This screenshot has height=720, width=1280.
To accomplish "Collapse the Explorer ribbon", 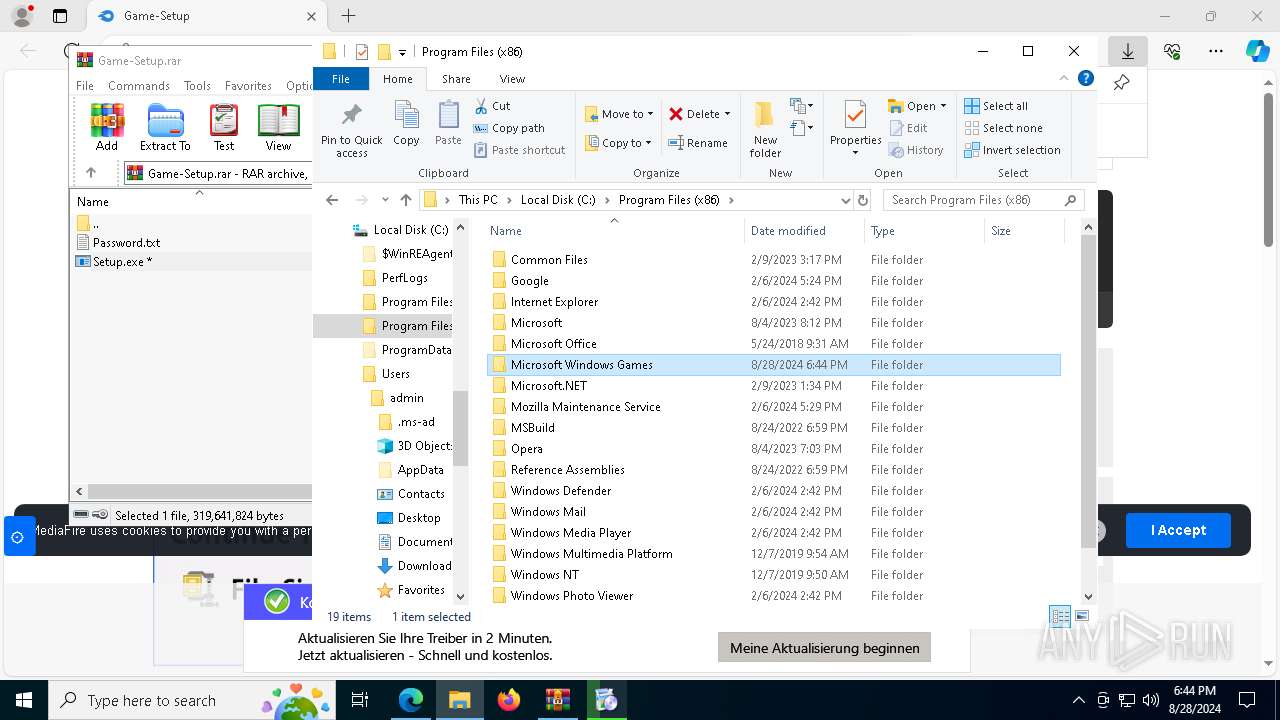I will tap(1064, 78).
